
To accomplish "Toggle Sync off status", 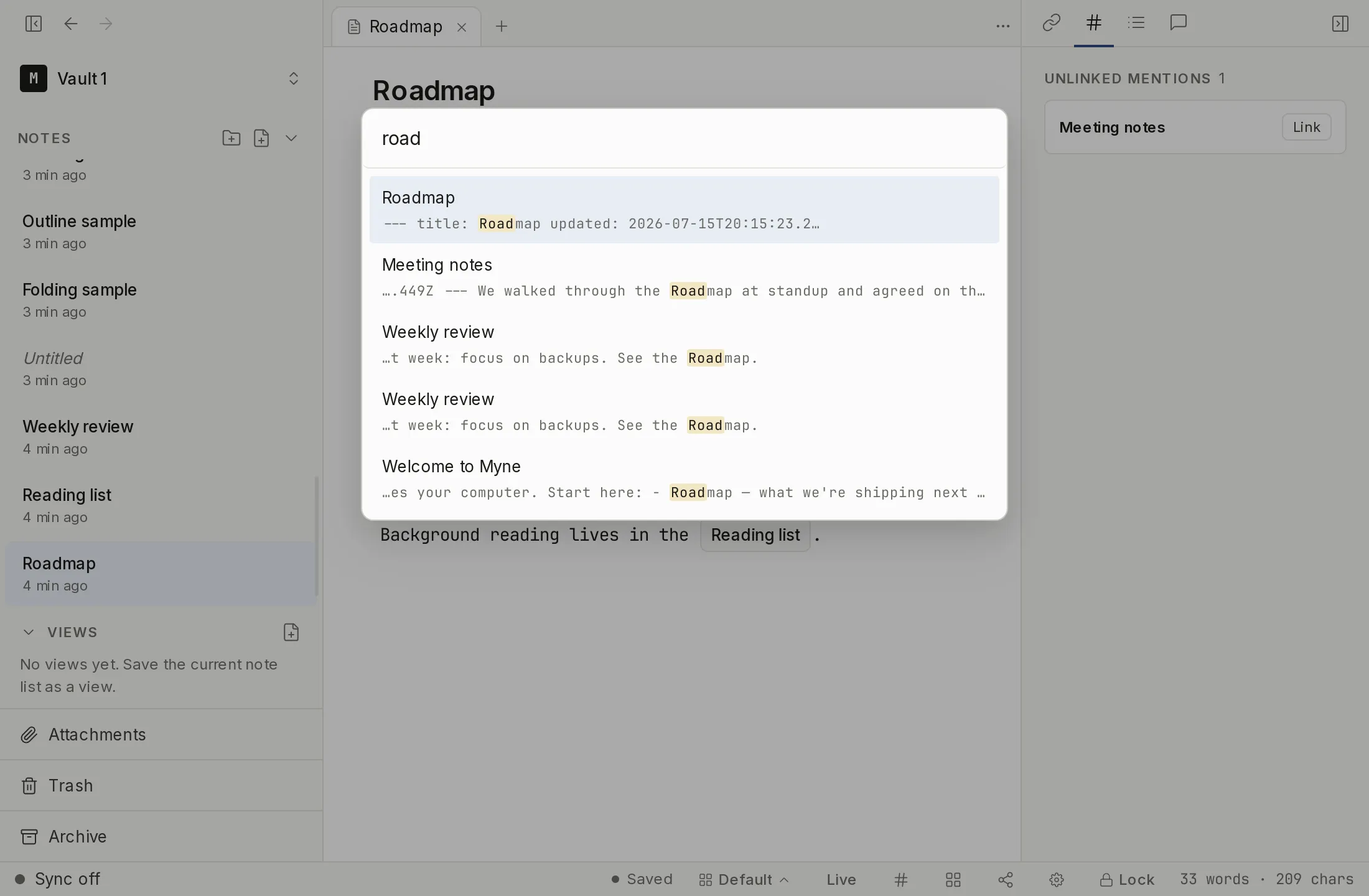I will [57, 879].
